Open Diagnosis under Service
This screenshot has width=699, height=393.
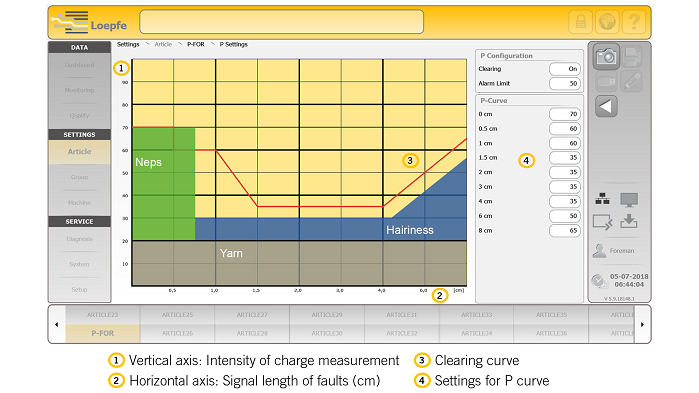pos(79,239)
